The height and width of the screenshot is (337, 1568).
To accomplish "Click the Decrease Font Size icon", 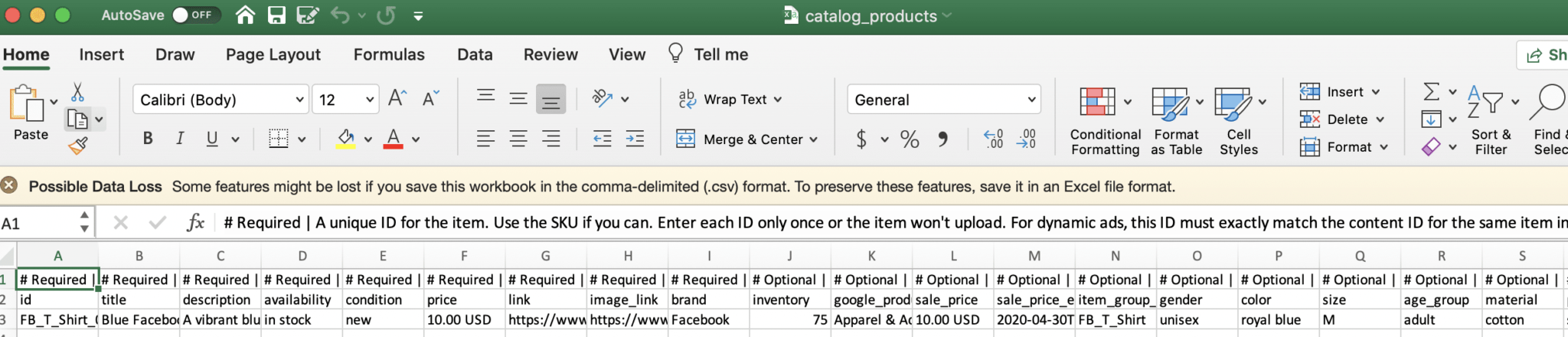I will pyautogui.click(x=431, y=98).
